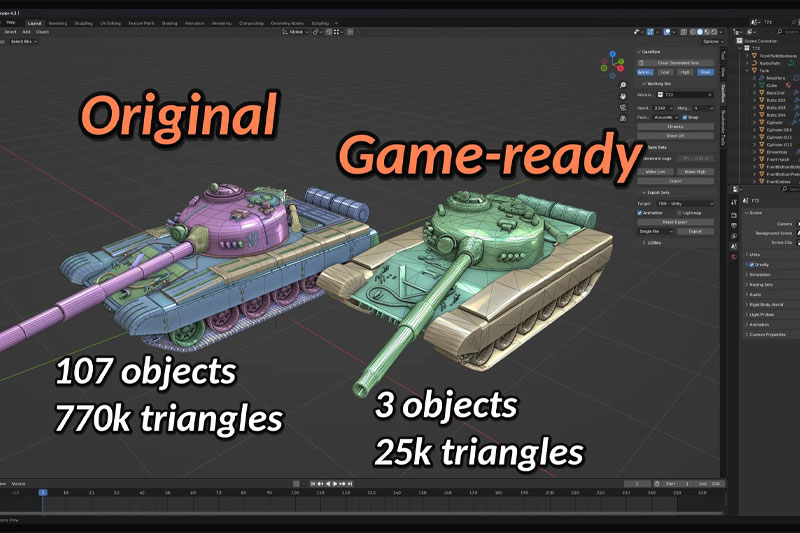This screenshot has width=800, height=533.
Task: Click the snapping magnet-grid icon in header
Action: coord(337,32)
